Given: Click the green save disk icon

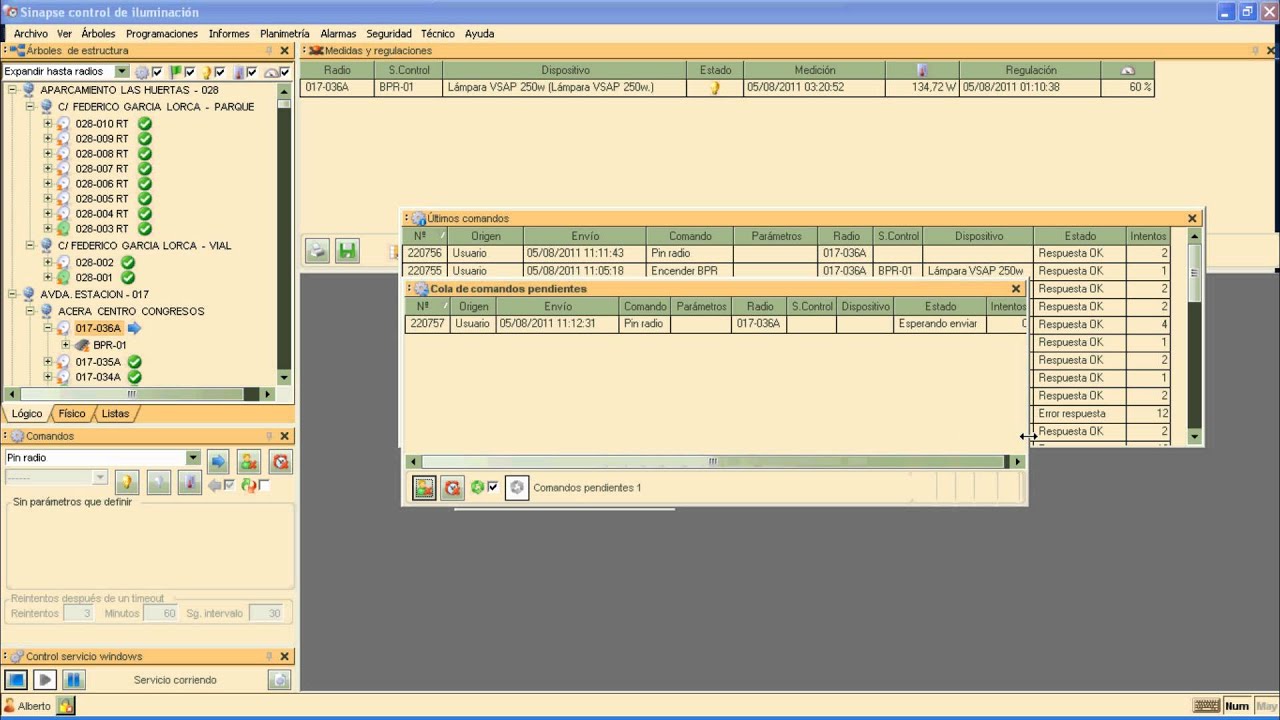Looking at the screenshot, I should pos(347,251).
